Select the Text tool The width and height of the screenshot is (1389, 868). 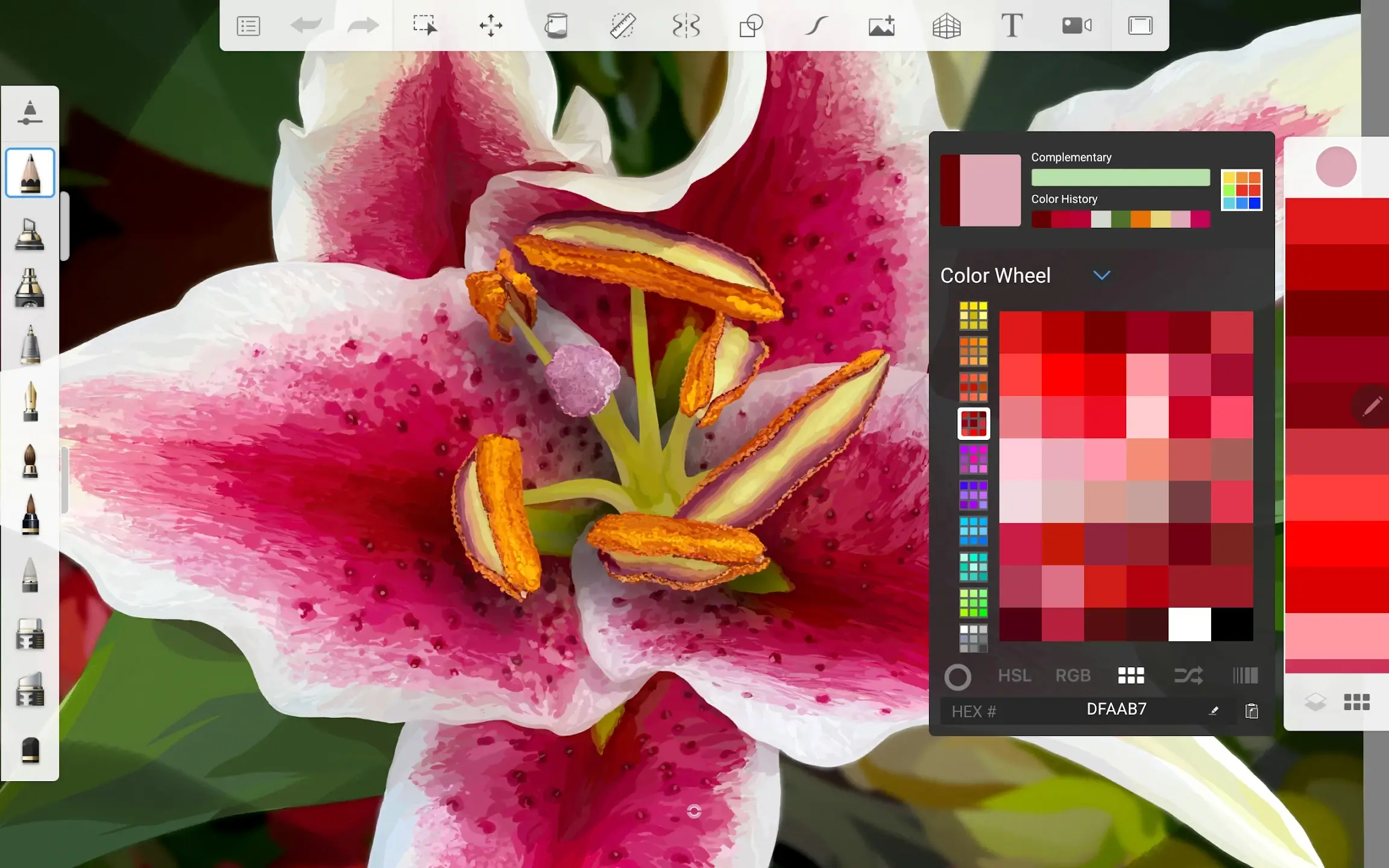coord(1011,25)
